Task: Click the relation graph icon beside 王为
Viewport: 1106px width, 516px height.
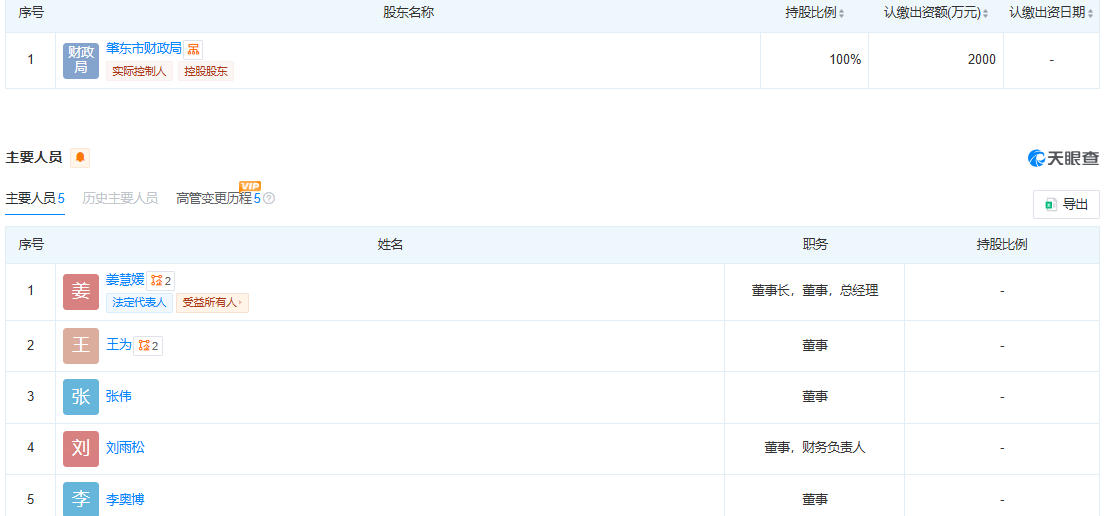Action: 148,346
